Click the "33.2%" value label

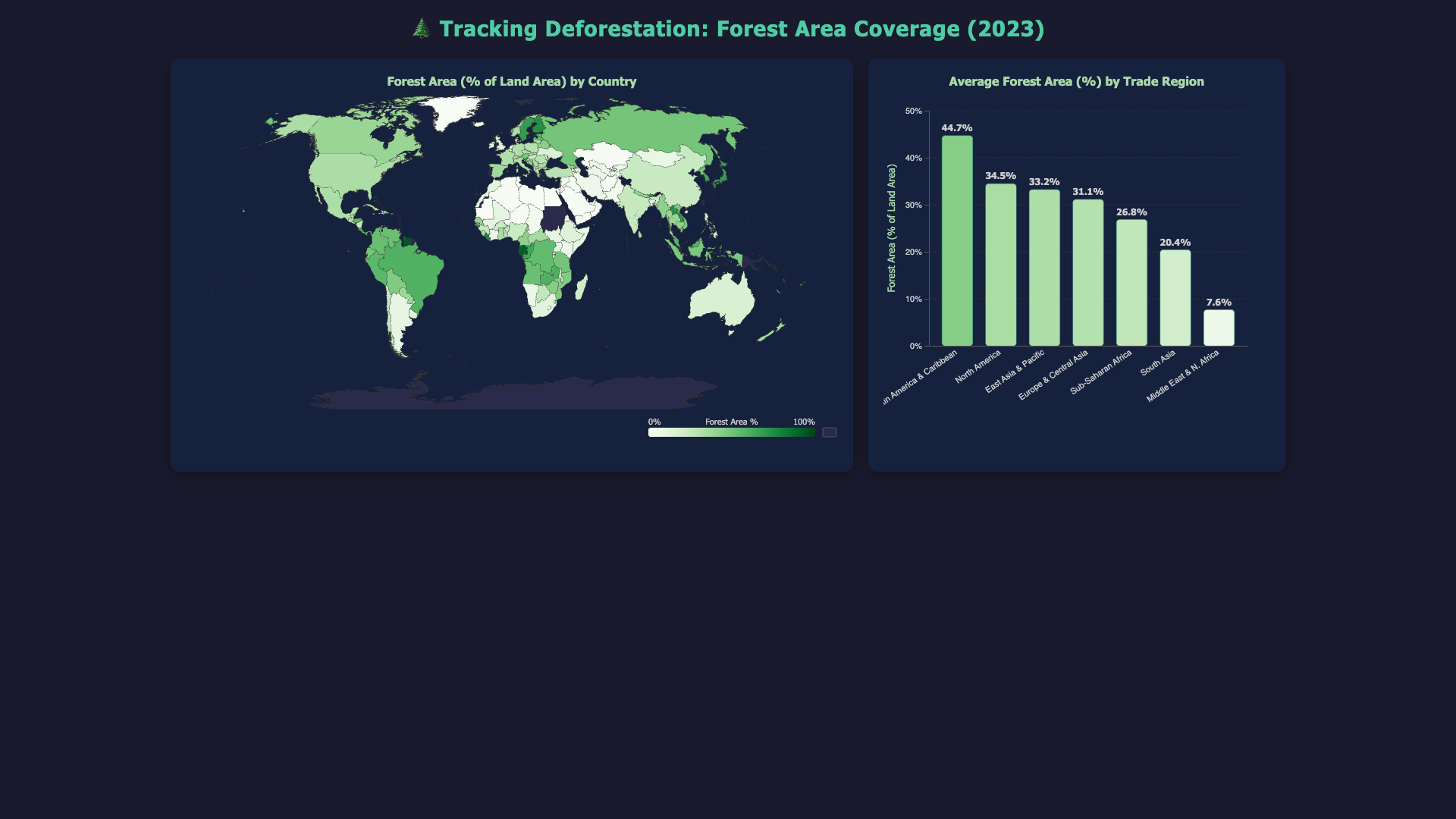1044,182
